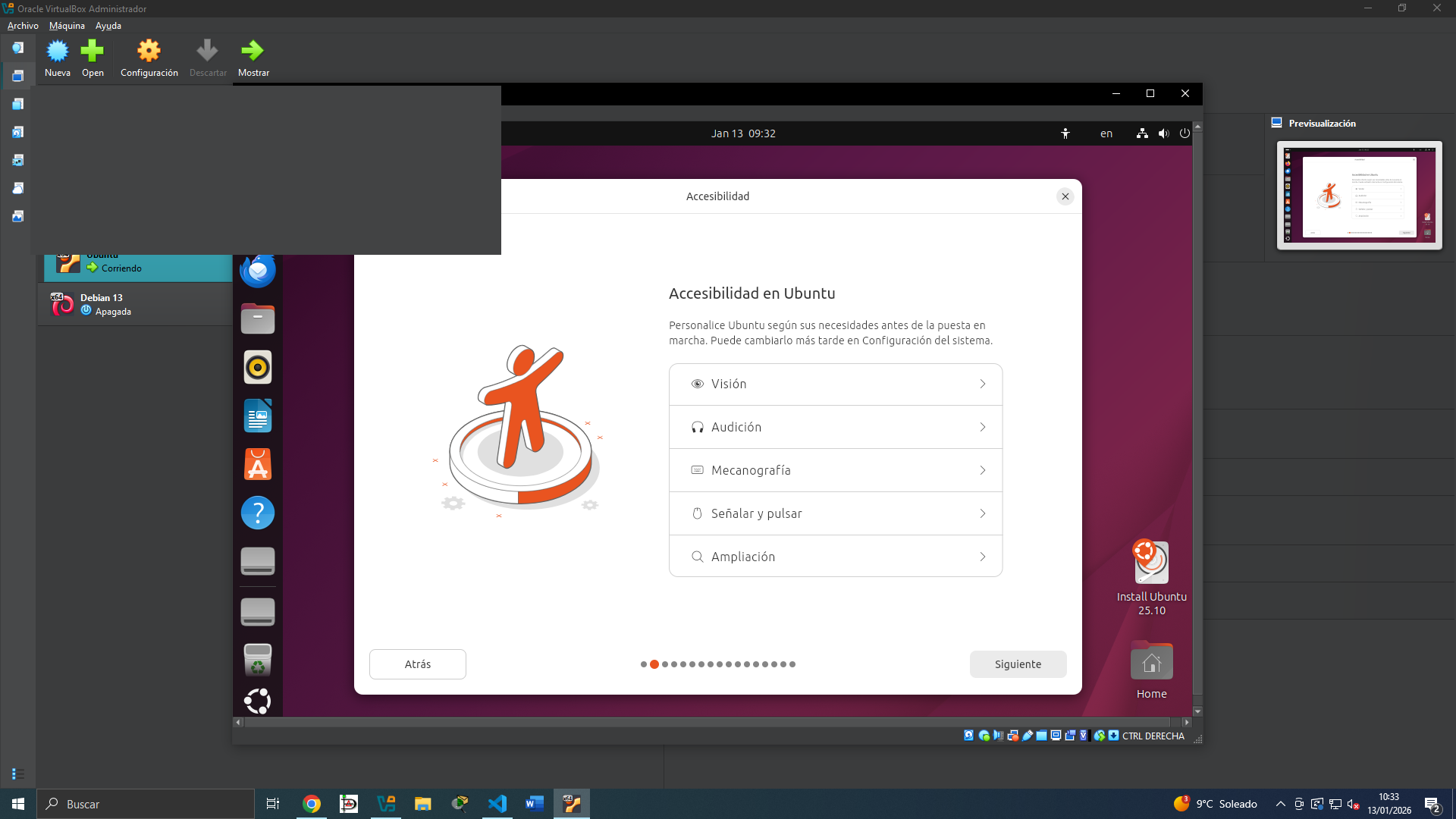This screenshot has height=819, width=1456.
Task: Open the power menu icon in the top bar
Action: pos(1185,133)
